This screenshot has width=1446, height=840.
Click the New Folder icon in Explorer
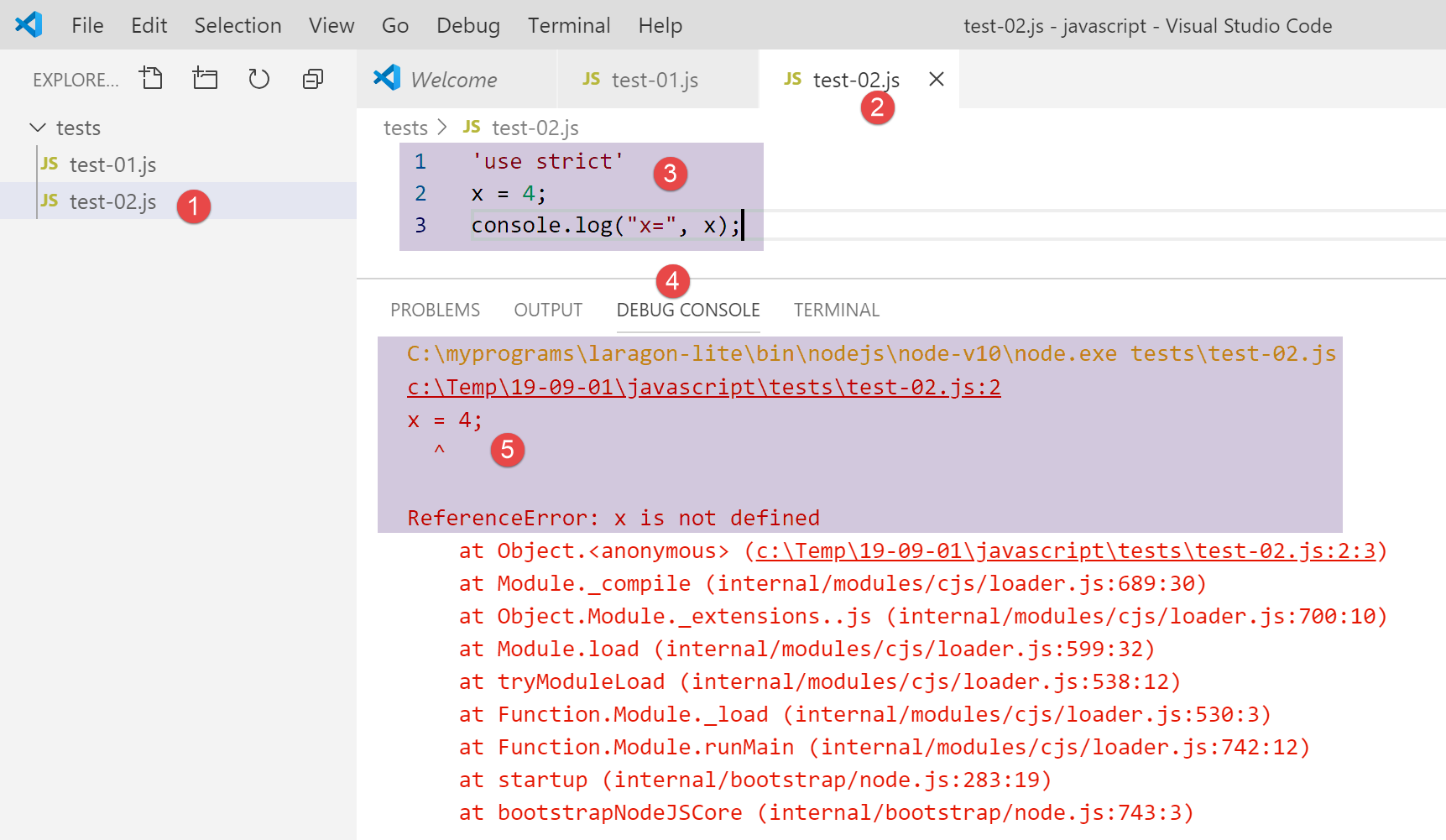click(x=205, y=79)
